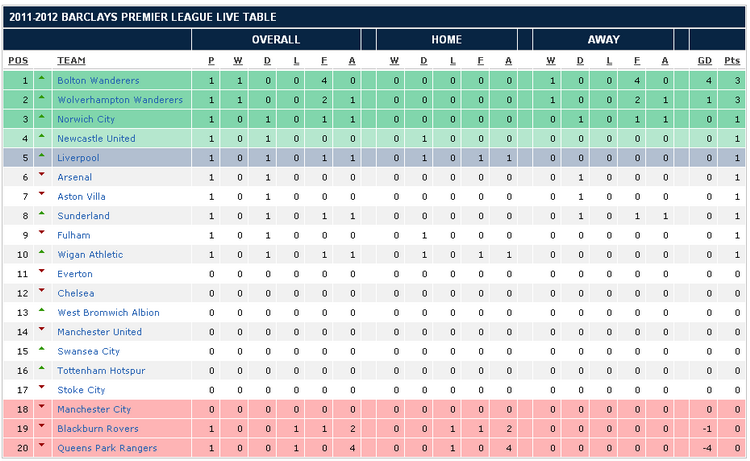Select the AWAY section header
The width and height of the screenshot is (750, 461).
[x=603, y=40]
